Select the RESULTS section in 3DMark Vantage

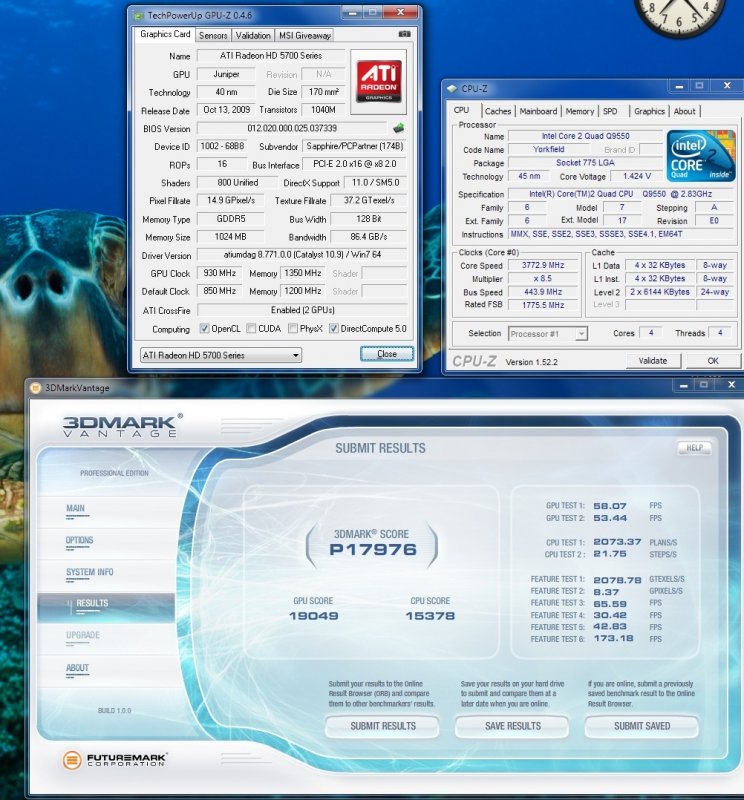[106, 607]
